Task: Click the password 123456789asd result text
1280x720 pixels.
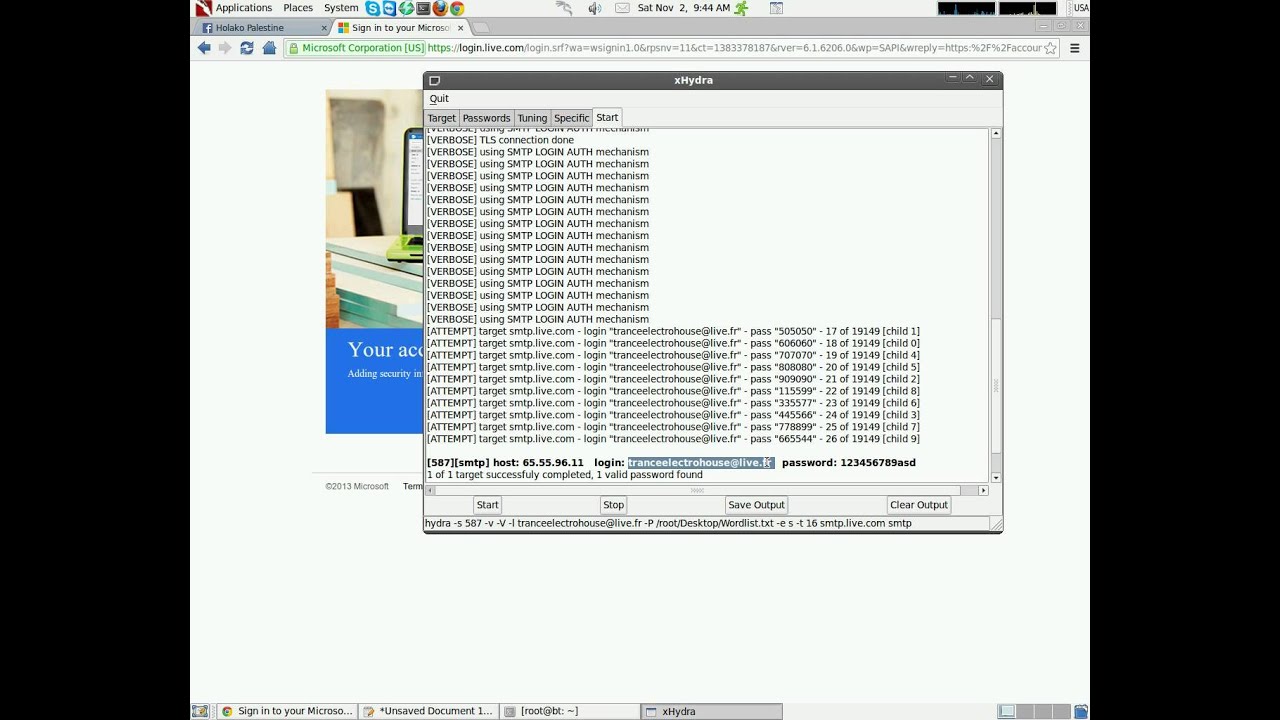Action: coord(849,463)
